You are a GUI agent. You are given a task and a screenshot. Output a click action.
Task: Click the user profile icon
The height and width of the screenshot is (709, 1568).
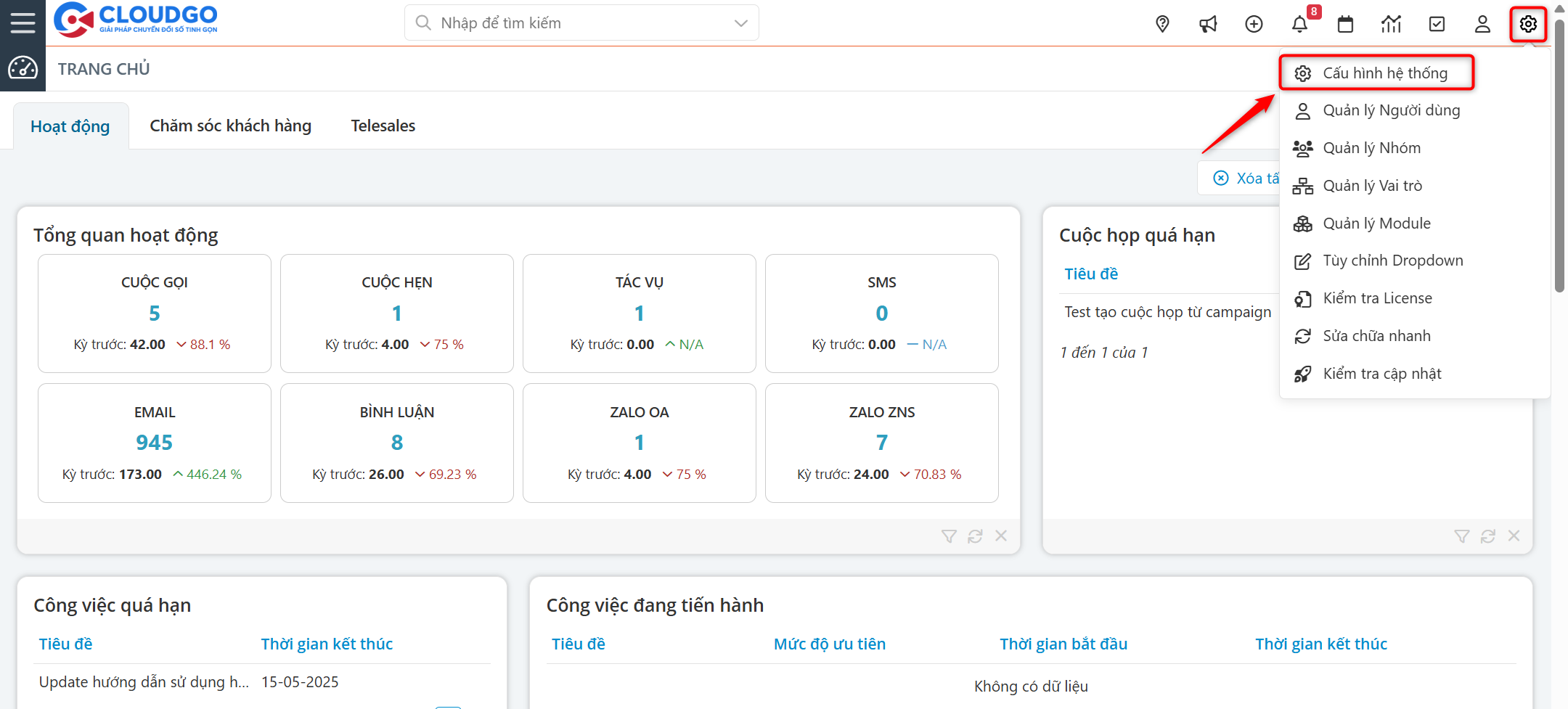pyautogui.click(x=1482, y=24)
